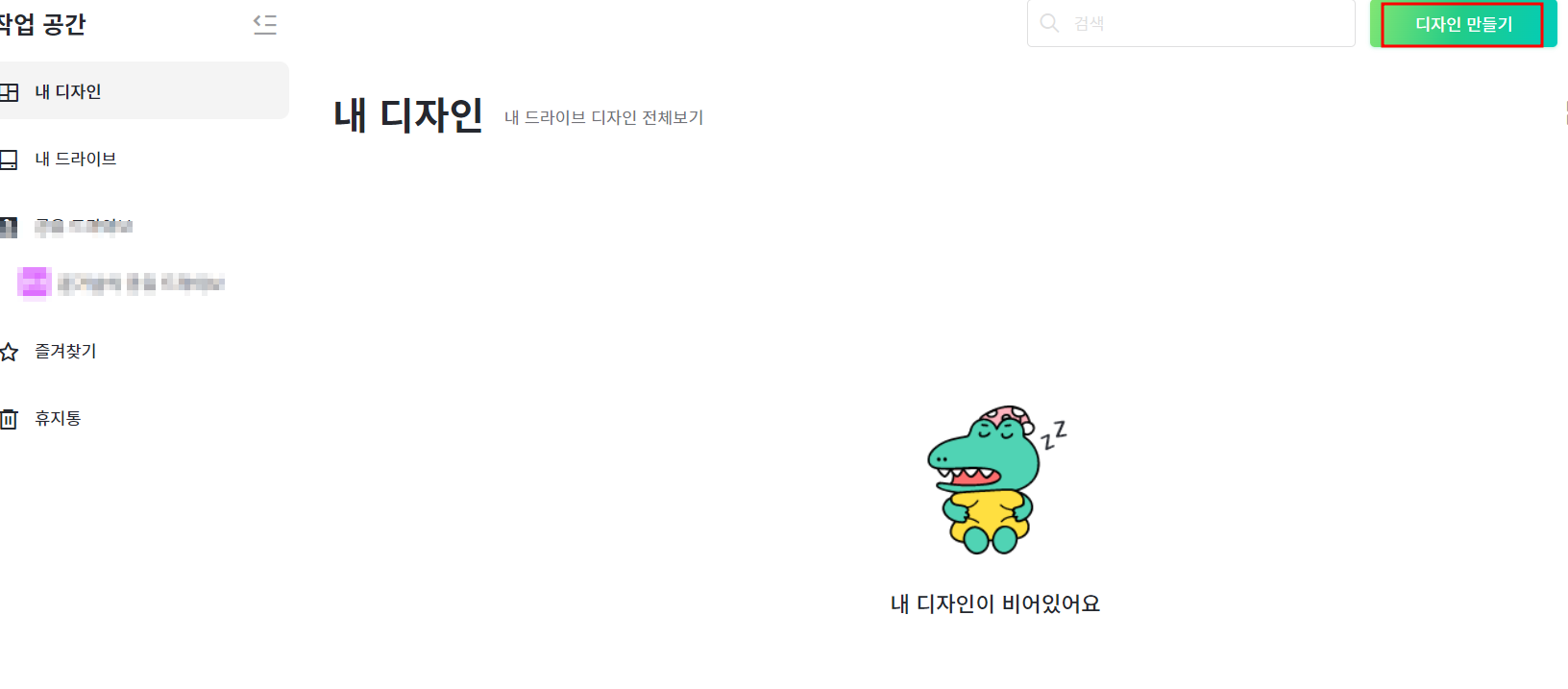Screen dimensions: 1568x689
Task: Focus the 검색 search input field
Action: pyautogui.click(x=1191, y=23)
